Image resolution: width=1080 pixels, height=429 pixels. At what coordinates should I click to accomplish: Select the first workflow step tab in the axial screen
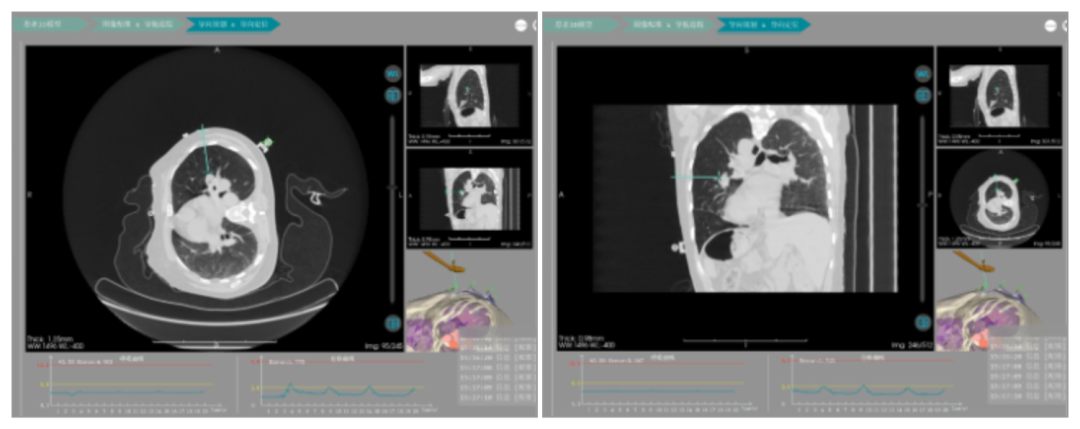[51, 24]
